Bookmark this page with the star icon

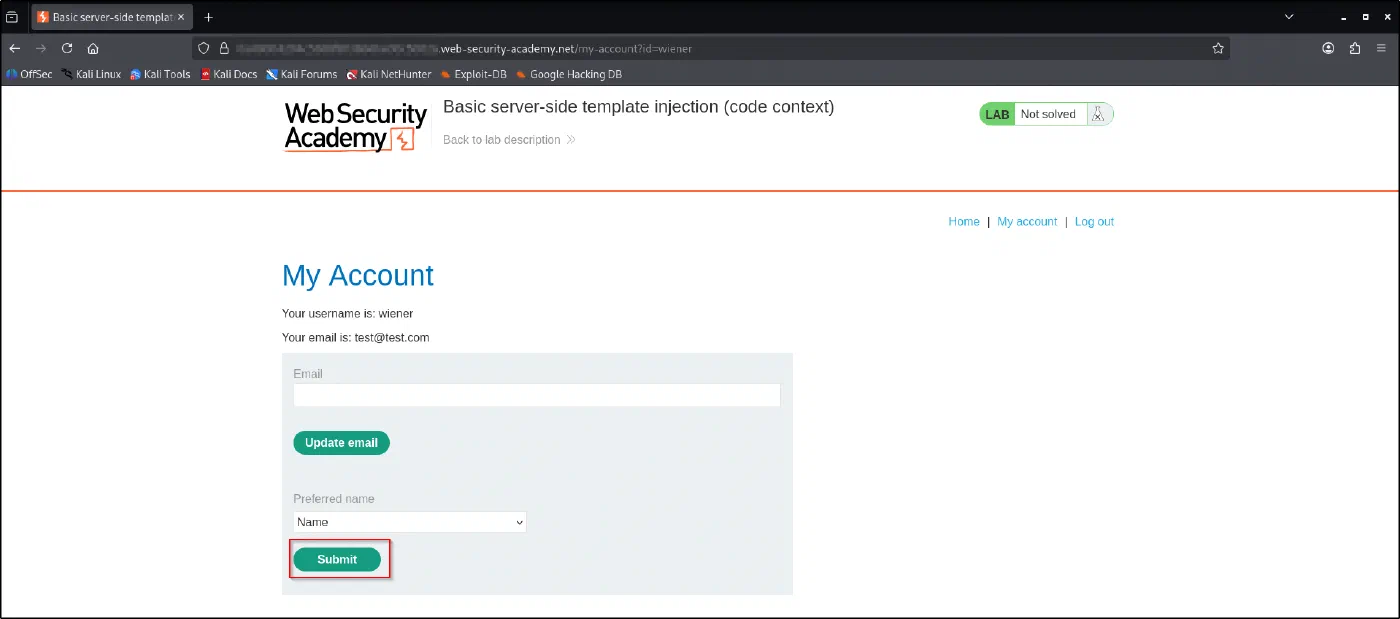tap(1218, 48)
